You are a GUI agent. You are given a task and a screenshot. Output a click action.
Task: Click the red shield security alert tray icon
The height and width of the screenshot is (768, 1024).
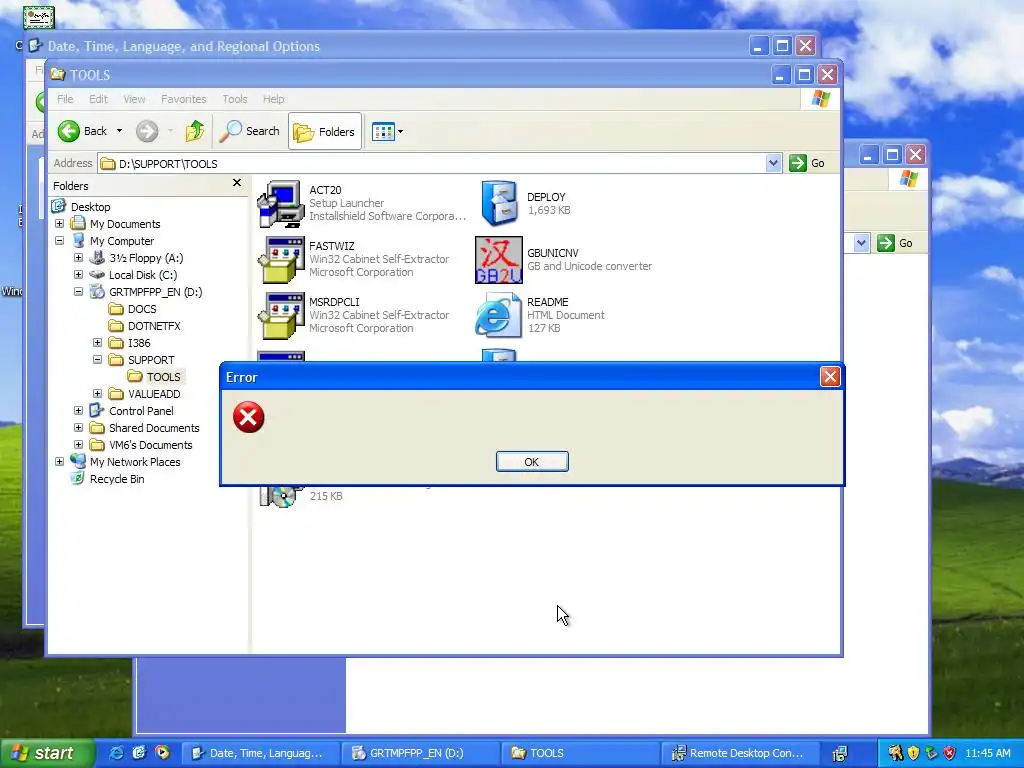[x=950, y=753]
